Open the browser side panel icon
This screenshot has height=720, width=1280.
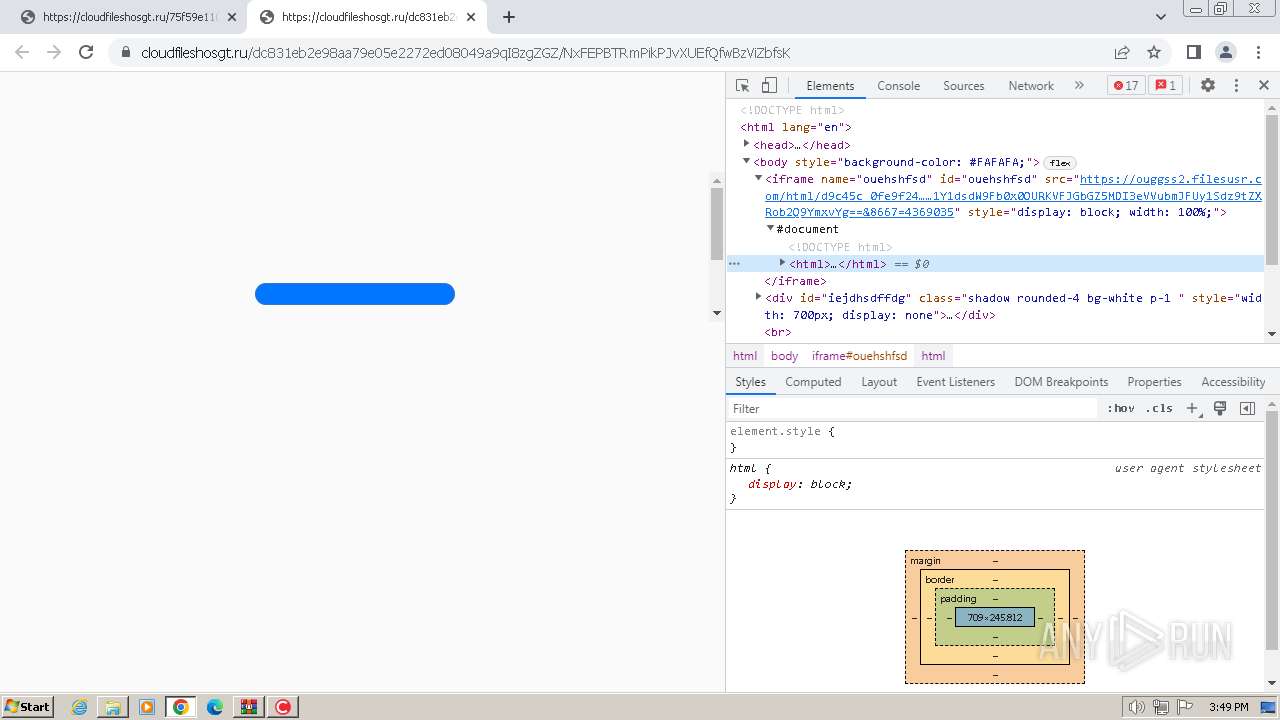pos(1194,52)
